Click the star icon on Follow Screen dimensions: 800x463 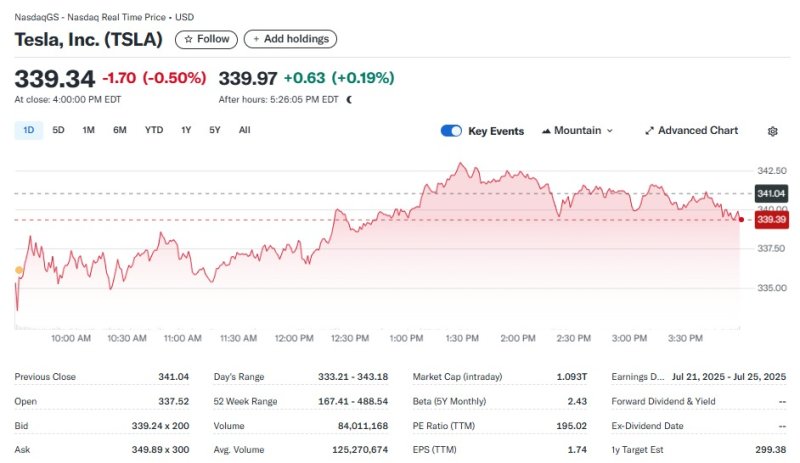[188, 39]
